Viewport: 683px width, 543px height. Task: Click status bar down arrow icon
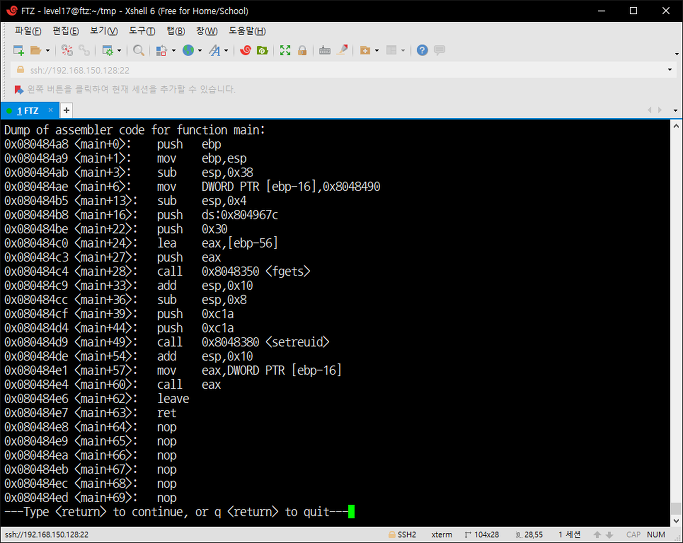[x=609, y=535]
